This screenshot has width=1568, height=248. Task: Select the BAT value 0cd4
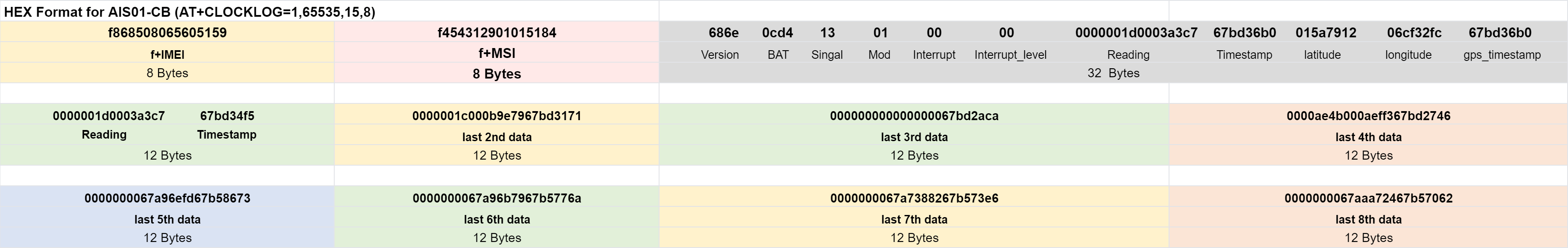[x=777, y=33]
